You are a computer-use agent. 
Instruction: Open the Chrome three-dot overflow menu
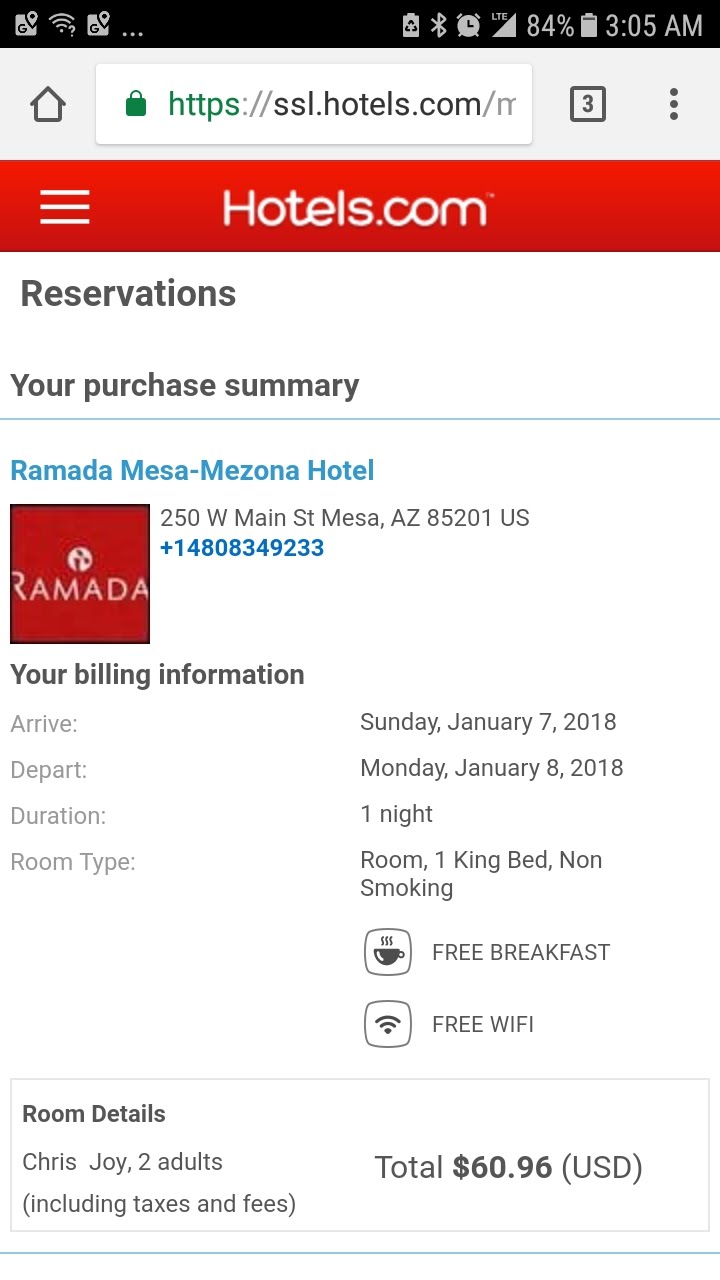coord(674,104)
